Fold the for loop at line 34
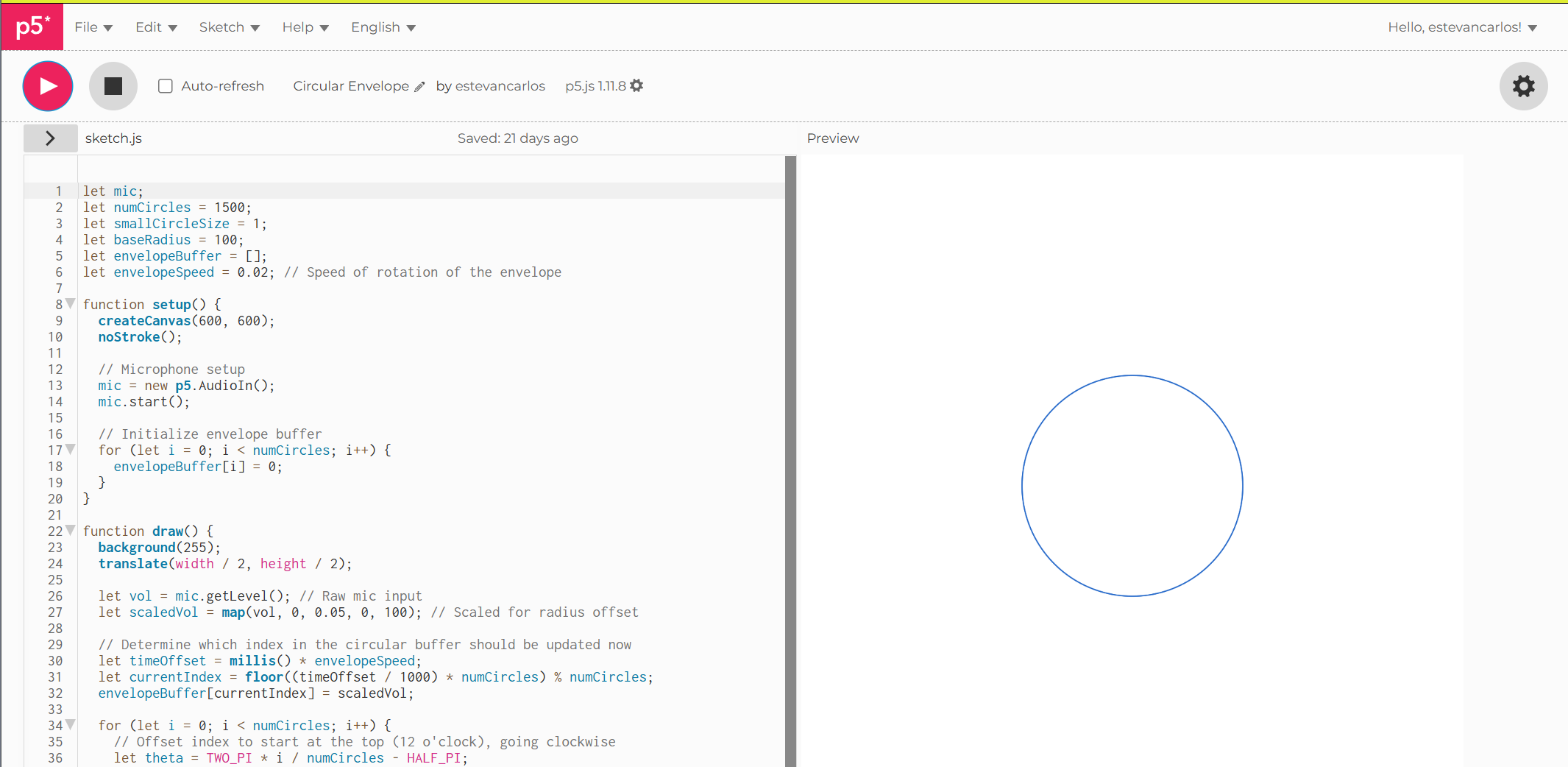Viewport: 1568px width, 767px height. [71, 724]
